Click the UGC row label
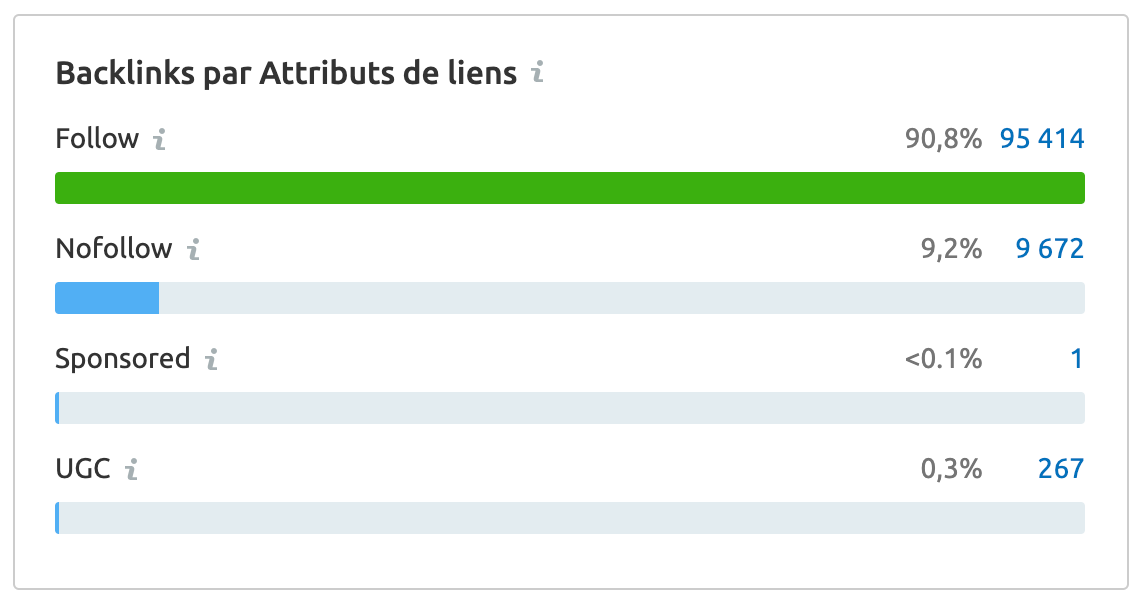This screenshot has height=600, width=1142. [82, 468]
